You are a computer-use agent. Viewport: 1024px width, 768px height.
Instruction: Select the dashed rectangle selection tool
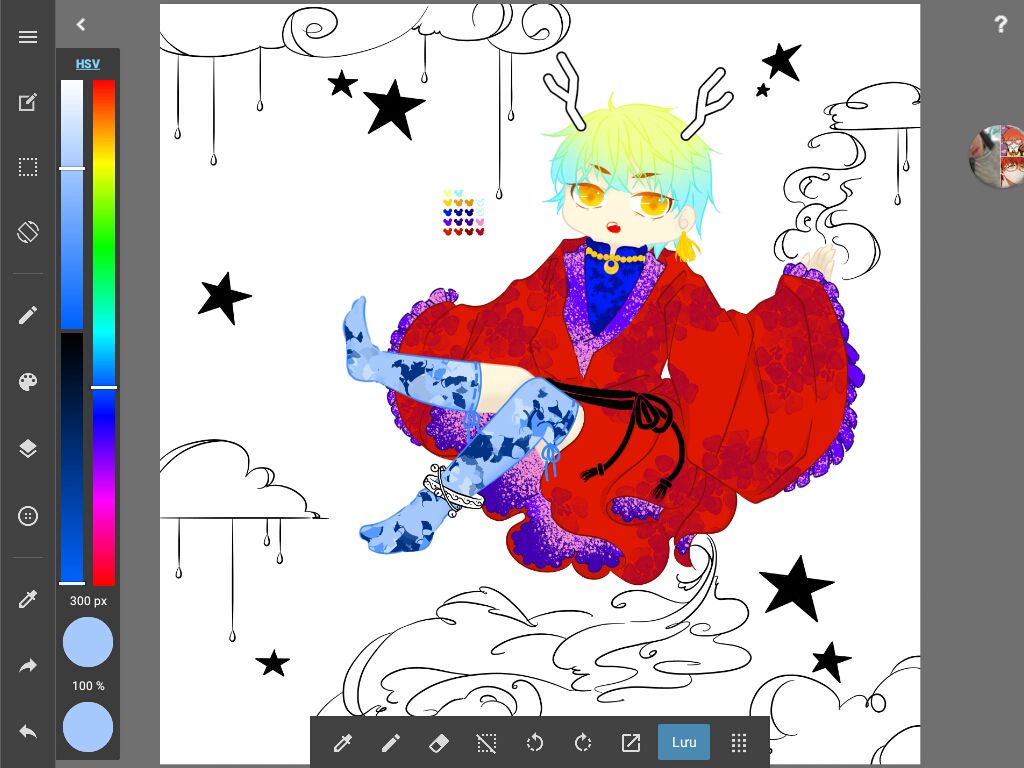(x=28, y=167)
